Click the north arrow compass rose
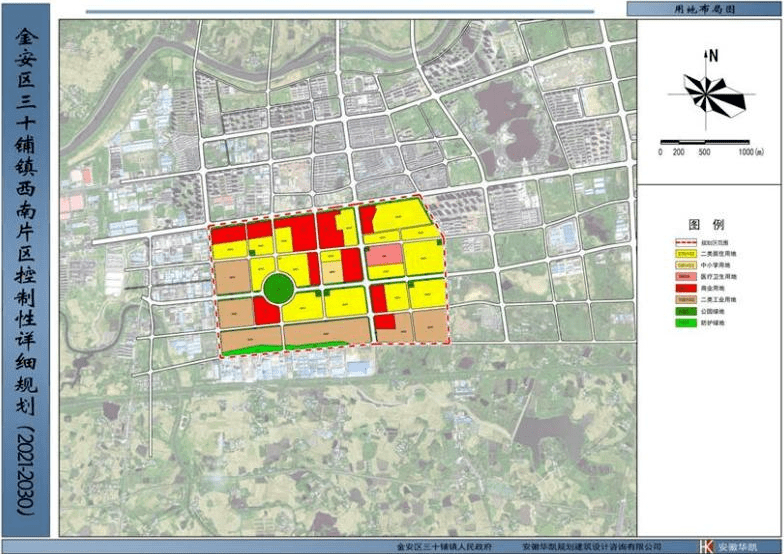This screenshot has width=784, height=554. 713,94
